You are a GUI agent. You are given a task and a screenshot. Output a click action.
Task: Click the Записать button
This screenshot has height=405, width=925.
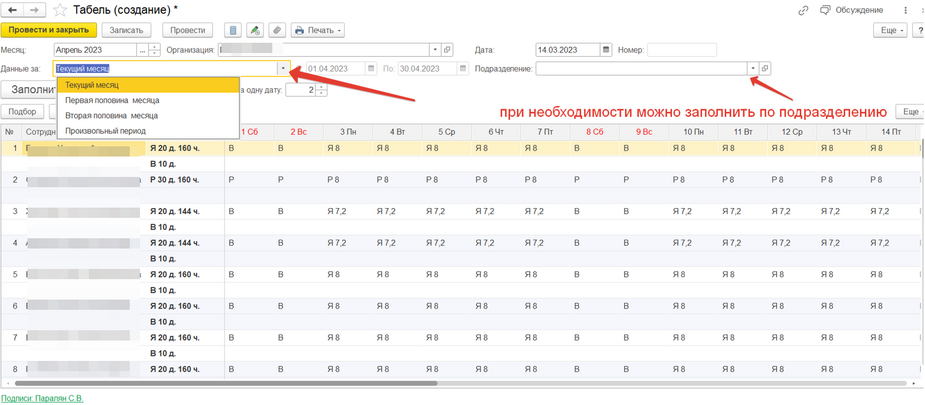127,30
